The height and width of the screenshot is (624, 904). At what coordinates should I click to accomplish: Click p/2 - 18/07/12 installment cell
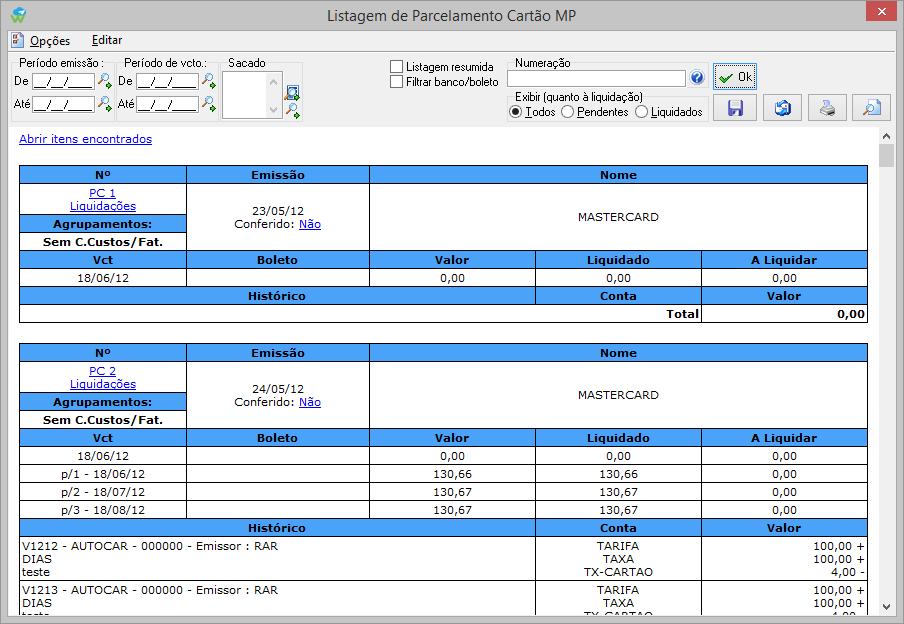tap(103, 492)
